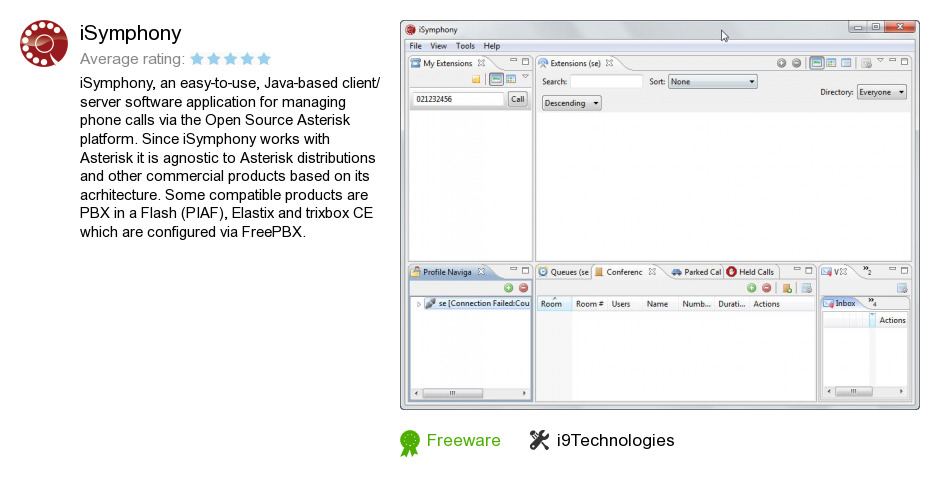
Task: Open the Directory dropdown showing Everyone
Action: pos(881,92)
